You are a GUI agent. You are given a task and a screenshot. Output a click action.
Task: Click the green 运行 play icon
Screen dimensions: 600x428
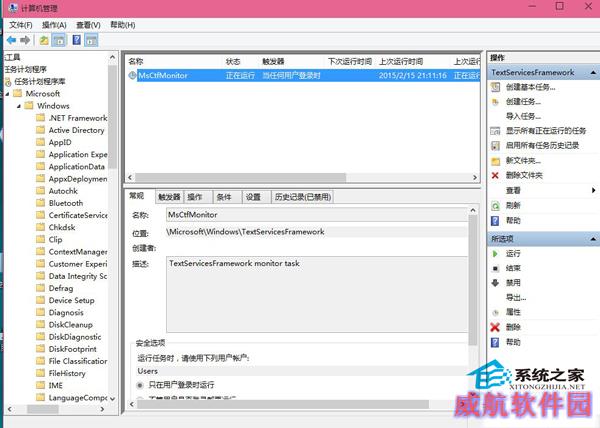(x=495, y=254)
